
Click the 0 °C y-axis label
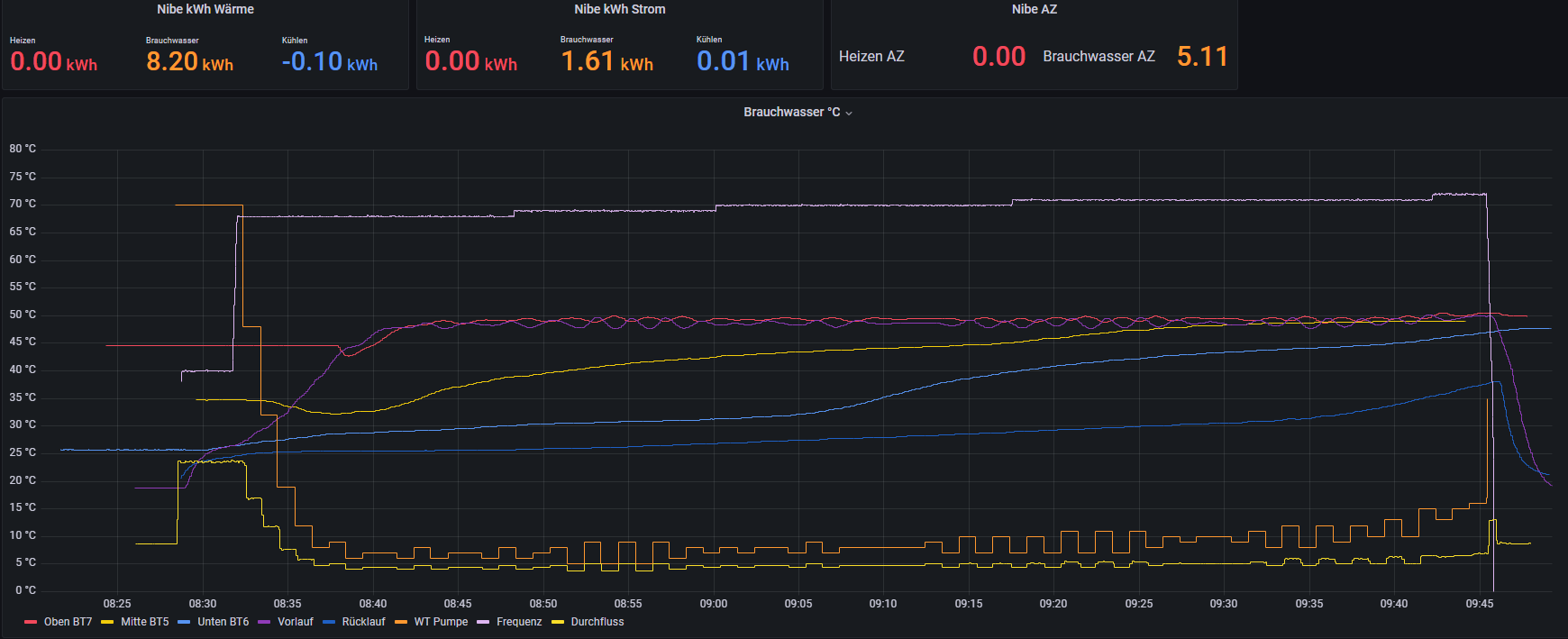pos(26,590)
